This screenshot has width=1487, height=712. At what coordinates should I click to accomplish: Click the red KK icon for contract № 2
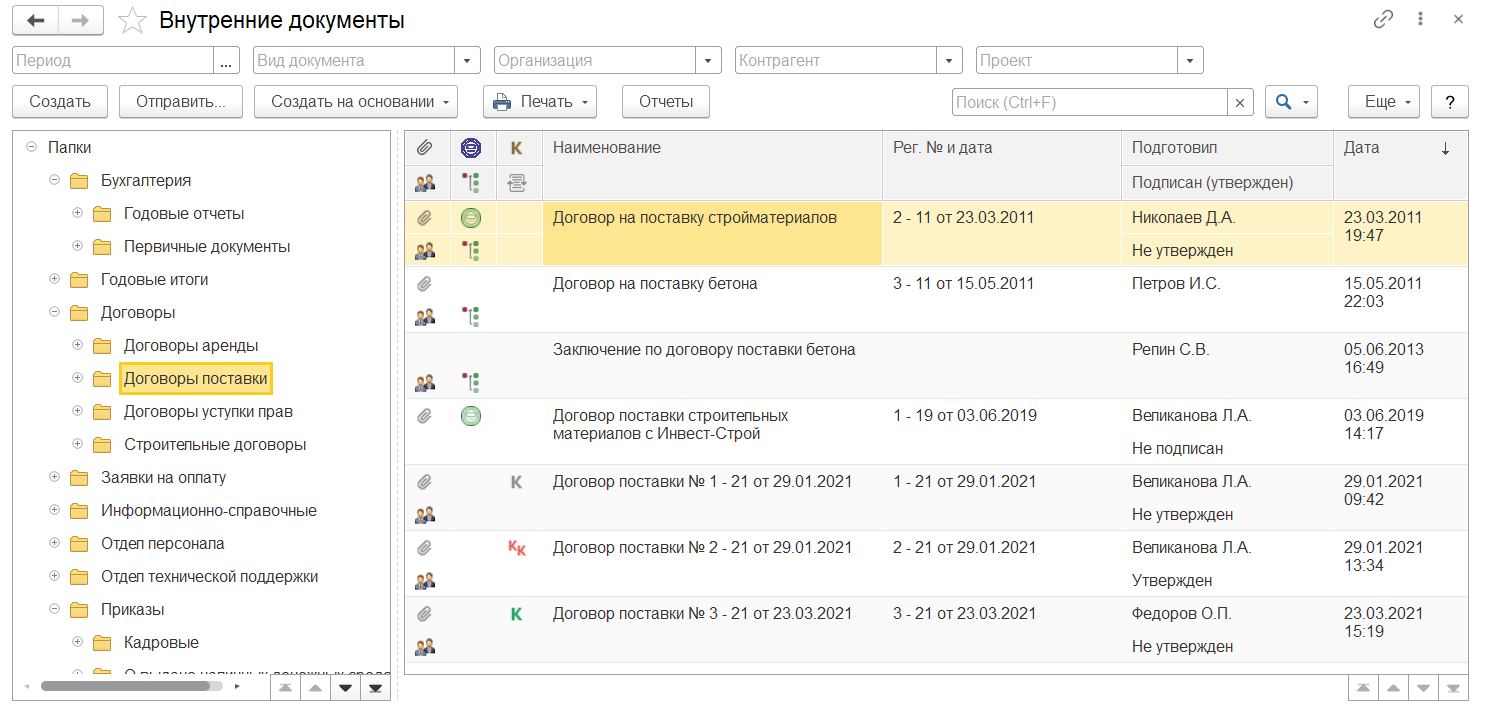tap(517, 548)
